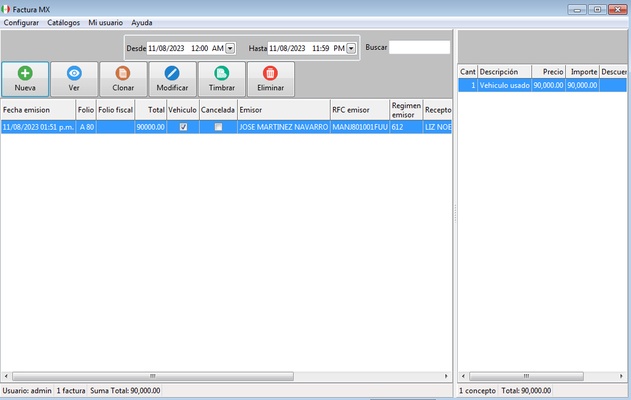The image size is (631, 400).
Task: Click 'Usuario: admin' in status bar
Action: [27, 391]
